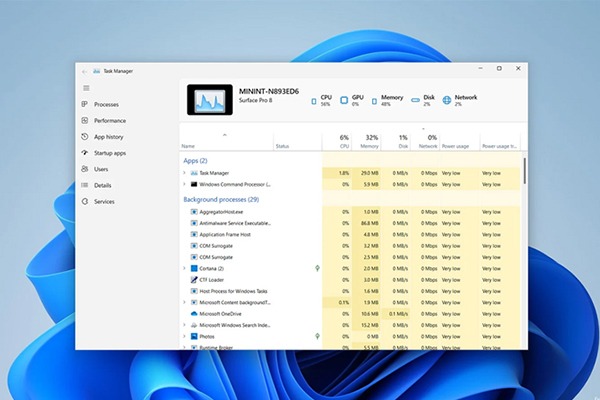Open the hamburger navigation menu
Viewport: 600px width, 400px height.
click(x=86, y=88)
